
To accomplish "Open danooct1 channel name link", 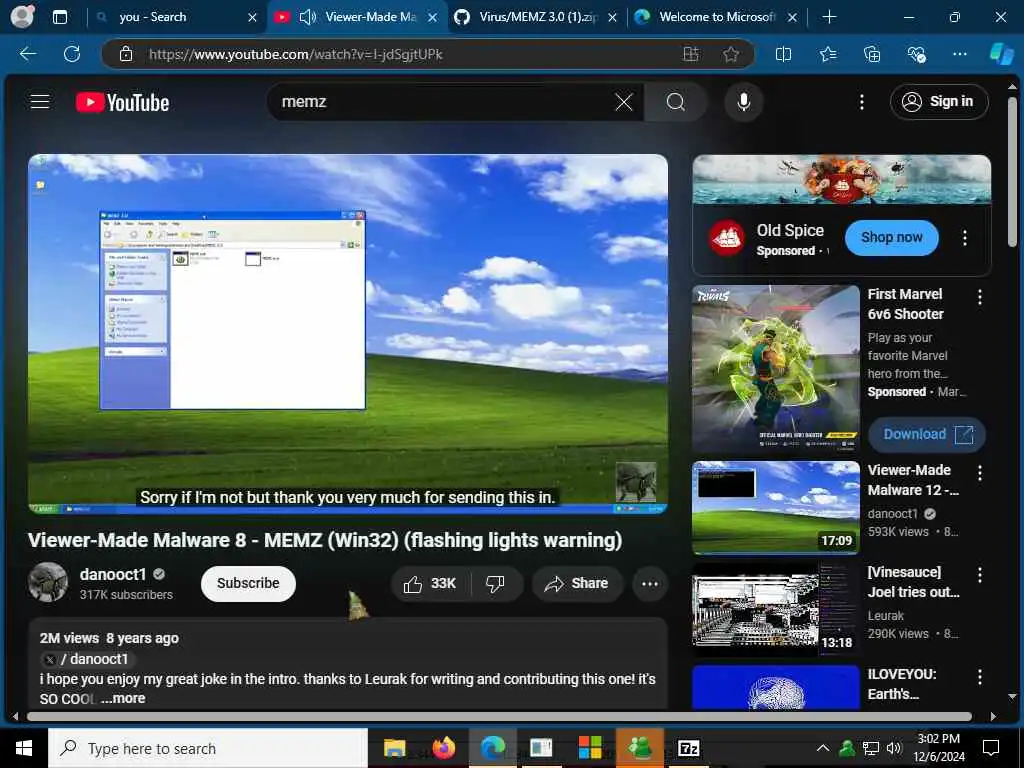I will point(113,574).
